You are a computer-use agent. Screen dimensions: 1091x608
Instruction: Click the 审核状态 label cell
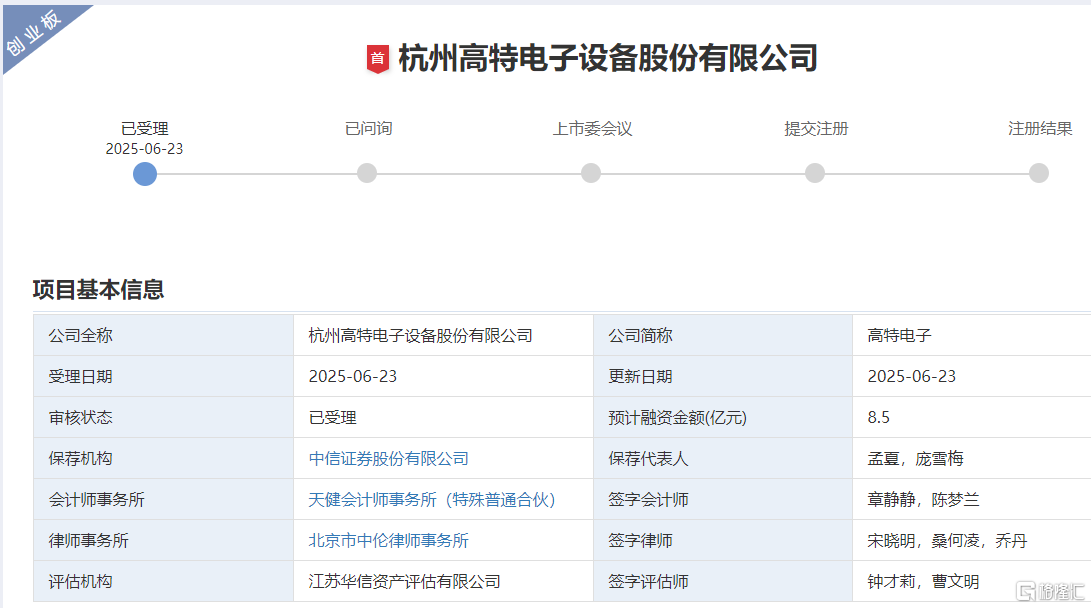(164, 417)
